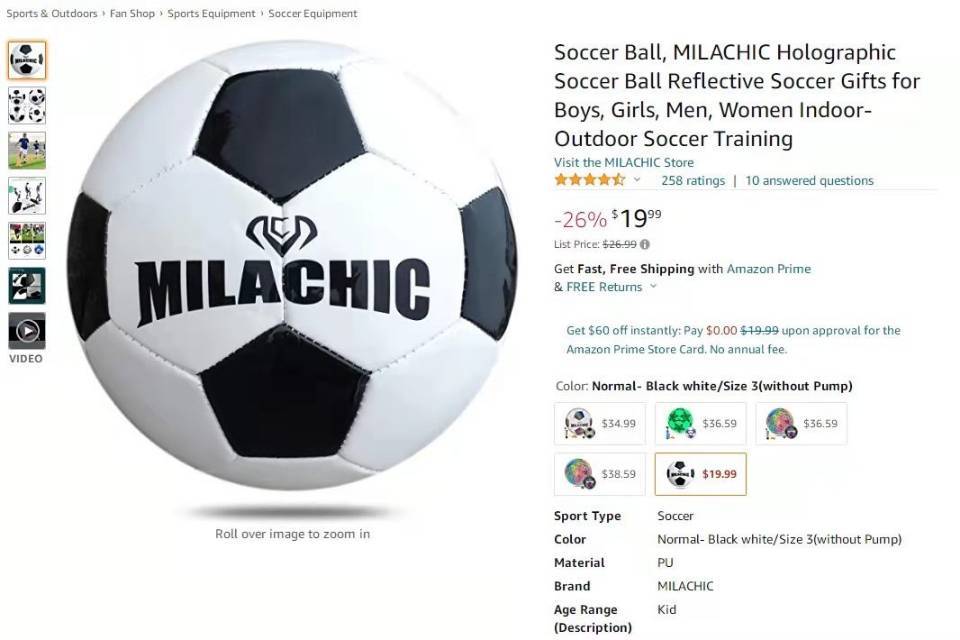960x640 pixels.
Task: Play the product video thumbnail
Action: click(x=26, y=331)
